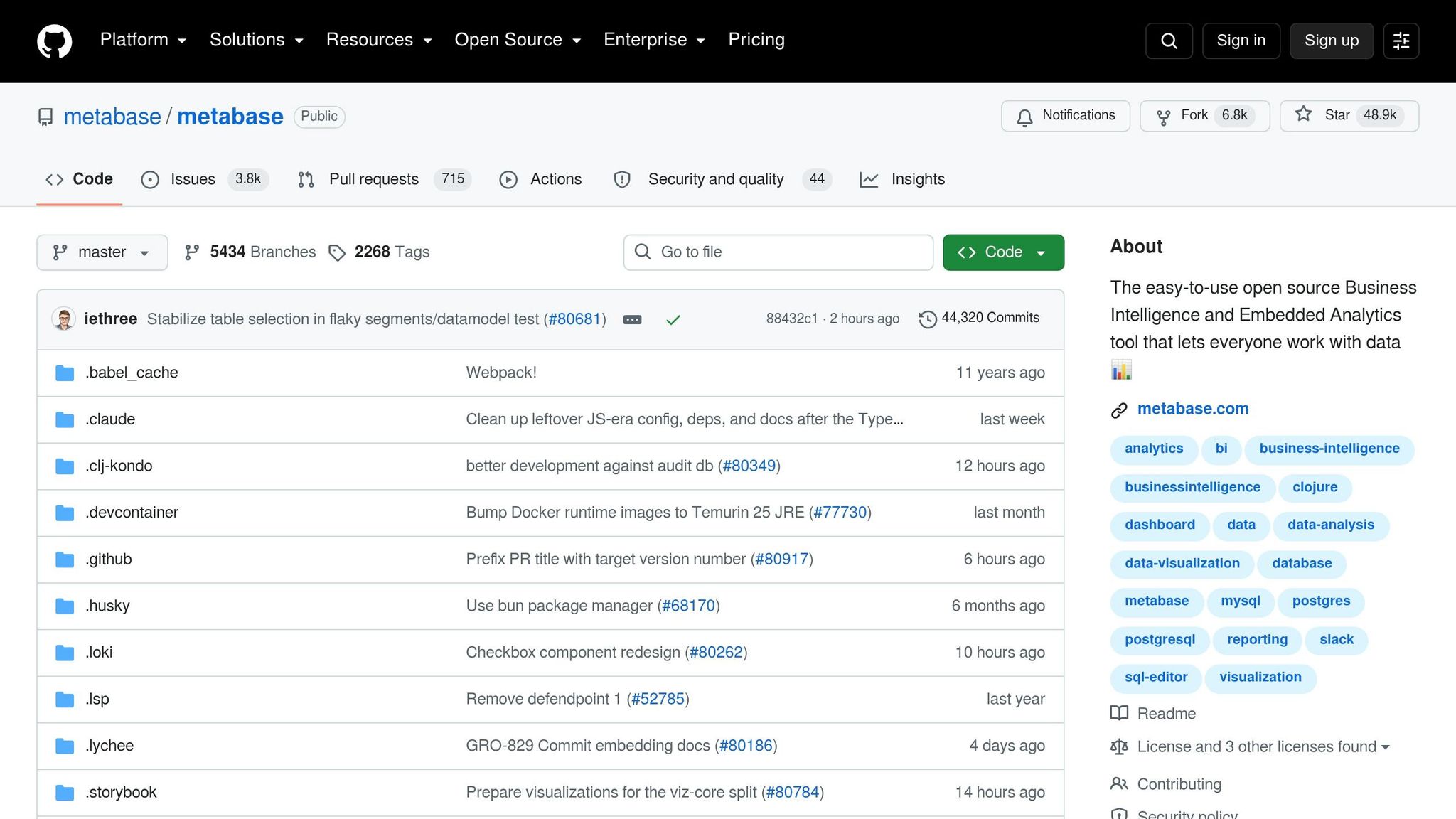
Task: Open the .clj-kondo folder
Action: click(119, 466)
